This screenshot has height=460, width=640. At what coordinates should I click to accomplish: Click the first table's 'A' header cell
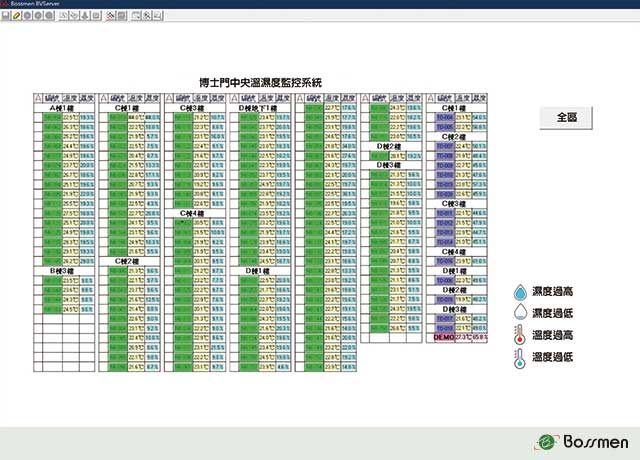38,98
